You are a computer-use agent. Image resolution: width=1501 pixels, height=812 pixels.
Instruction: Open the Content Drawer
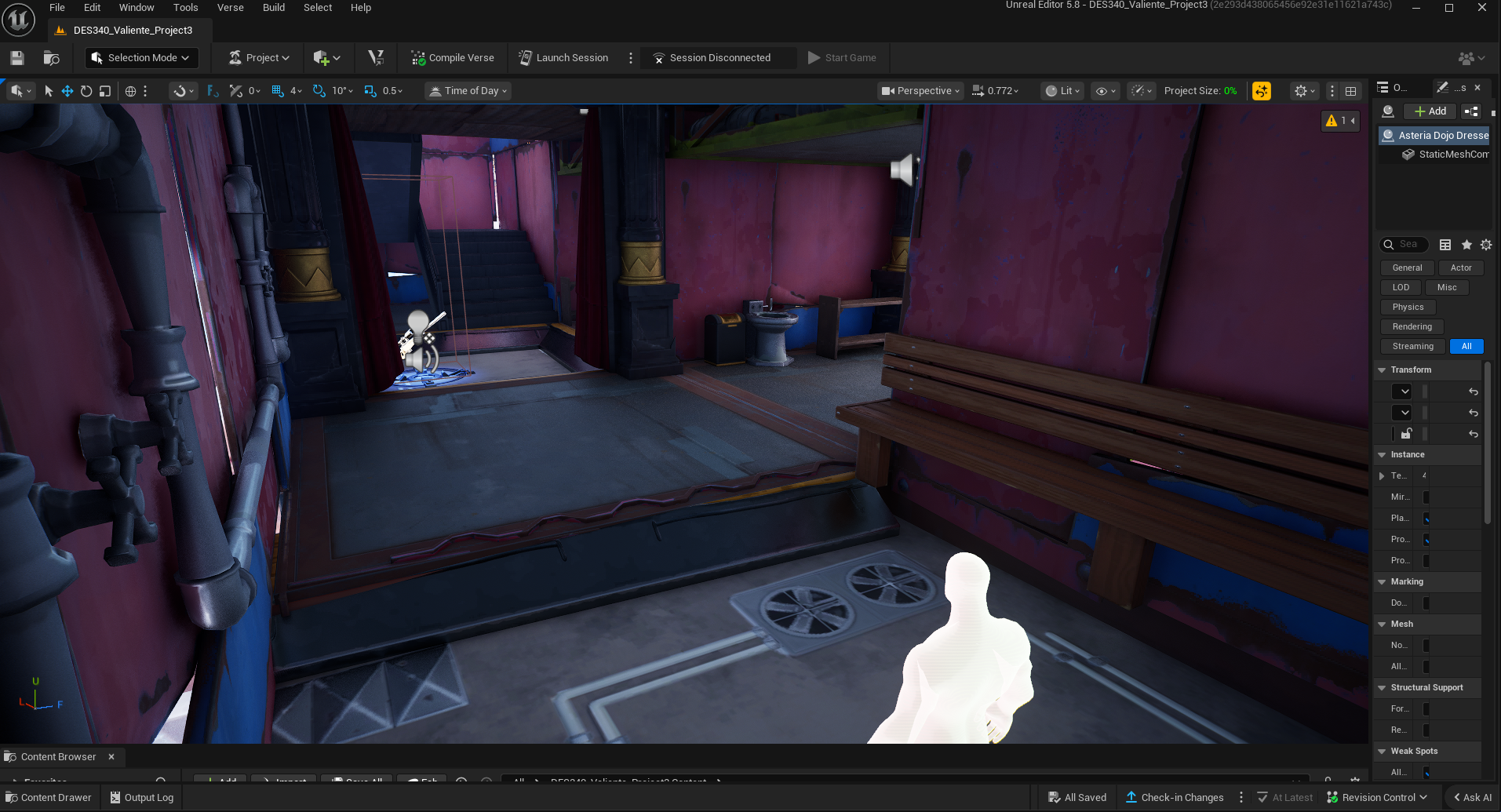49,798
